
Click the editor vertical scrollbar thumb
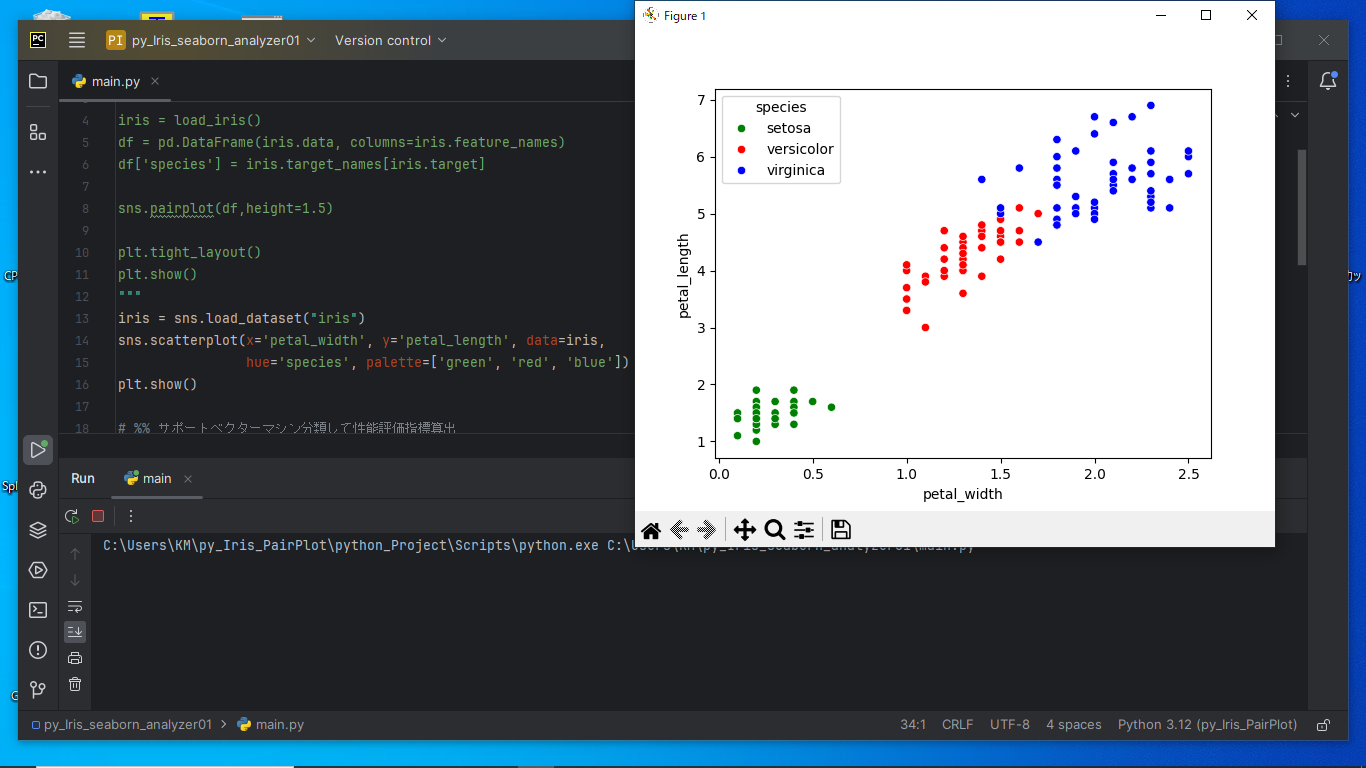(x=1302, y=207)
